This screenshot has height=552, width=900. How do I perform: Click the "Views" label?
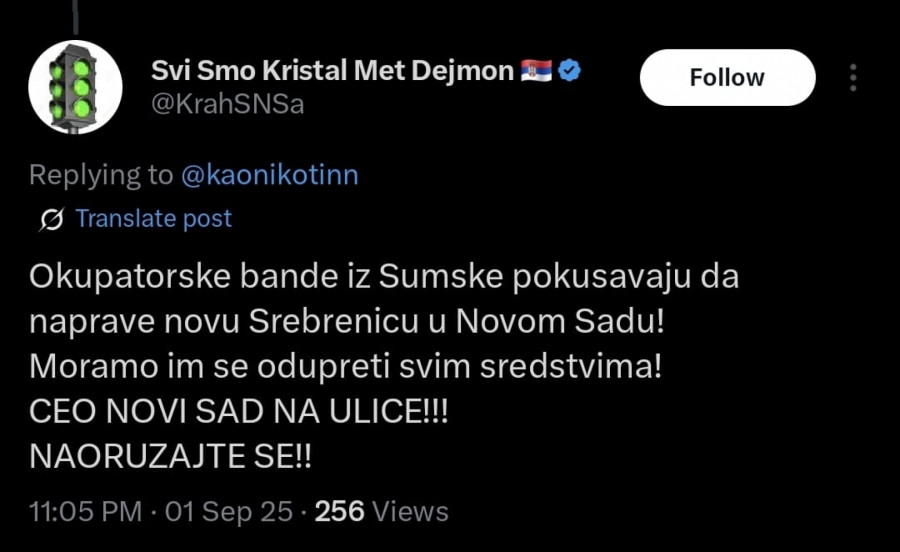click(x=410, y=512)
